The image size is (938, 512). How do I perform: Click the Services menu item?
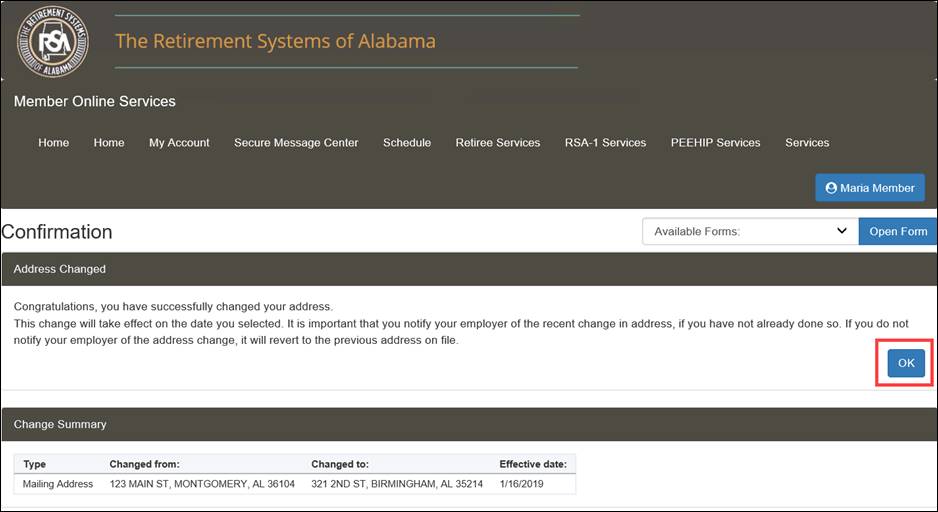[x=807, y=143]
